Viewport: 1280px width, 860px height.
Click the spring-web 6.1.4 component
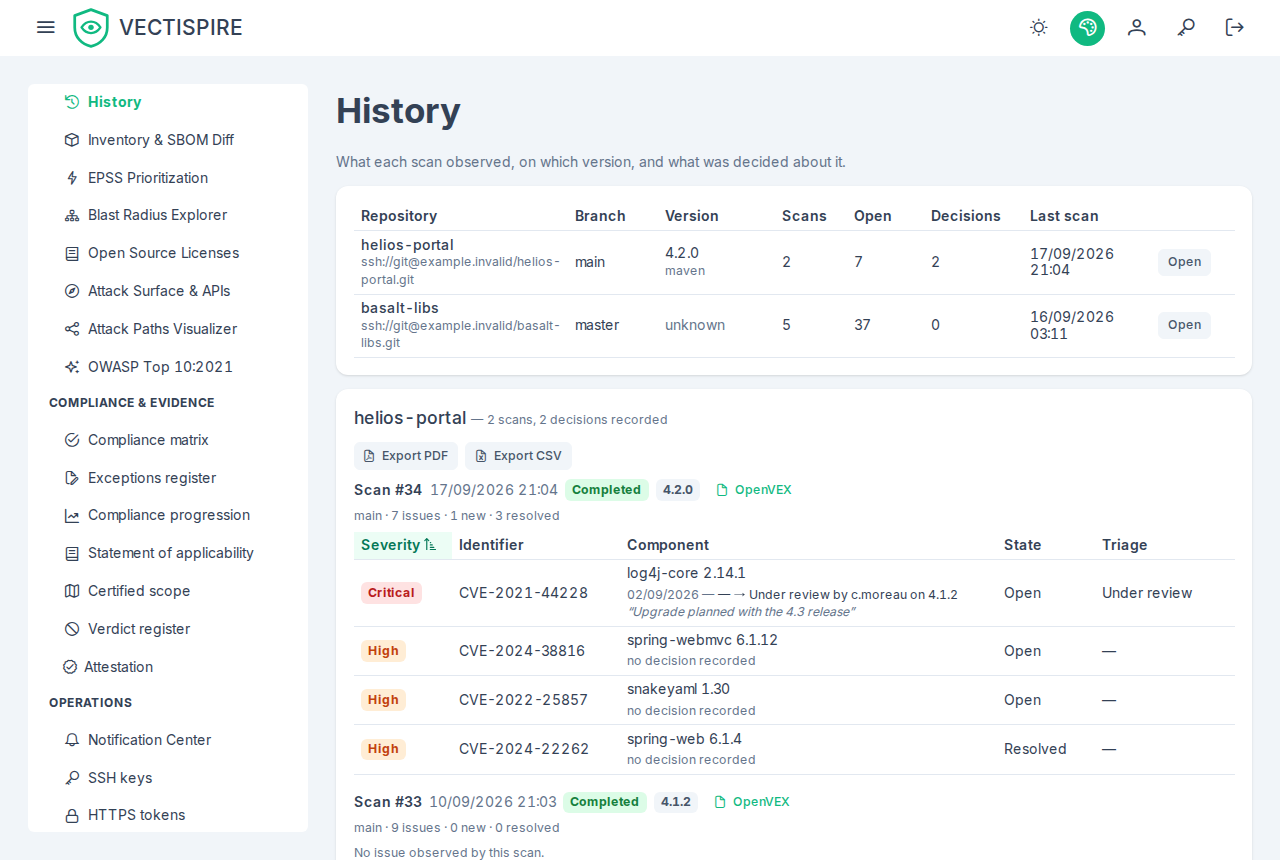684,739
